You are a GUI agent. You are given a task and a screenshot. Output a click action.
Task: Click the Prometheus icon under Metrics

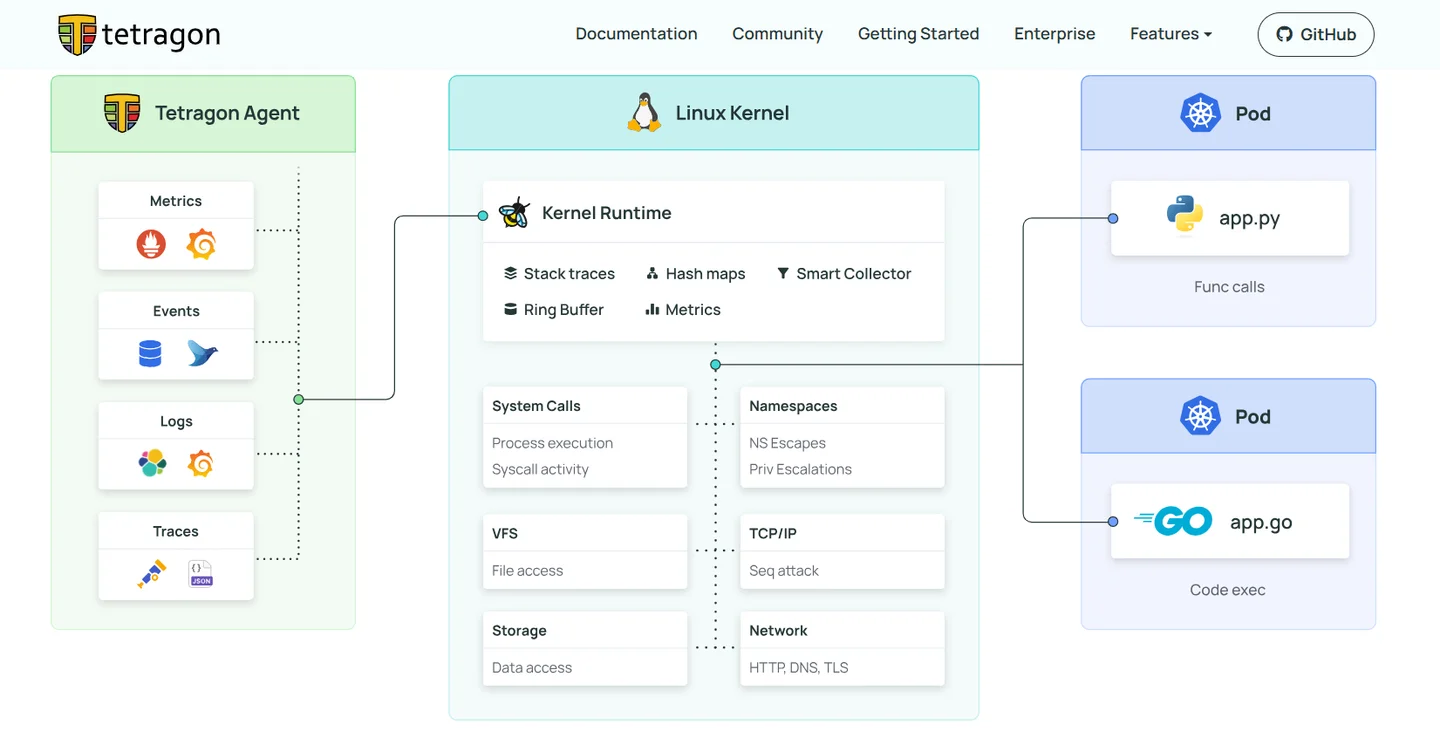(151, 244)
